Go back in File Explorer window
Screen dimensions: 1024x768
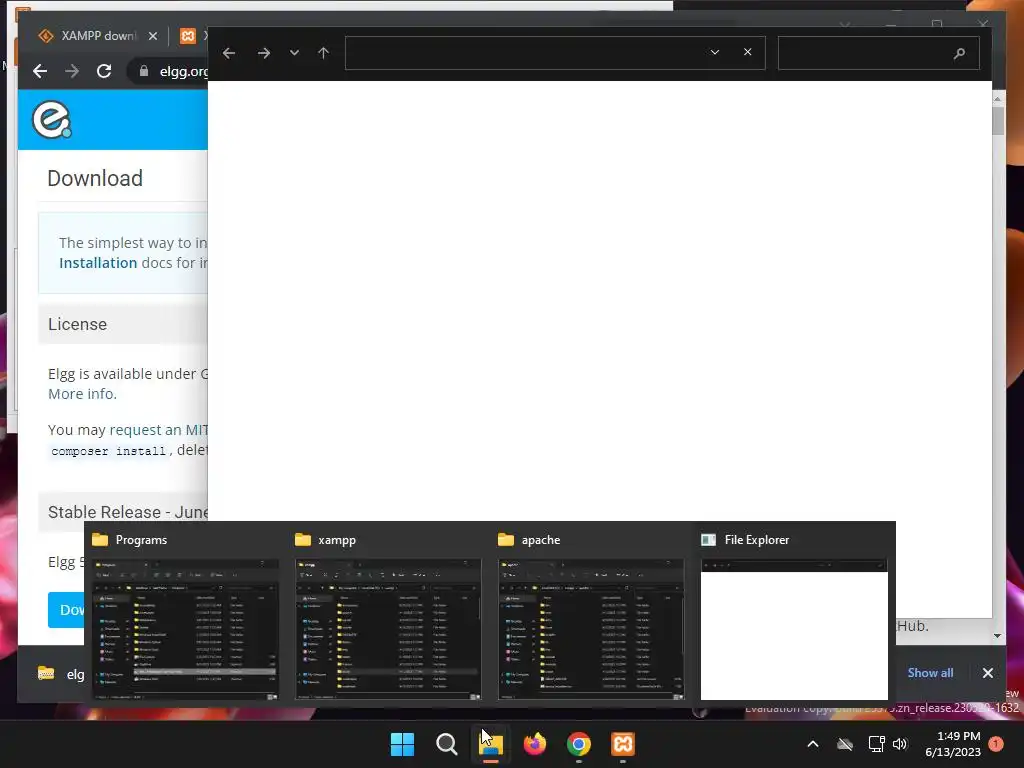(x=229, y=53)
